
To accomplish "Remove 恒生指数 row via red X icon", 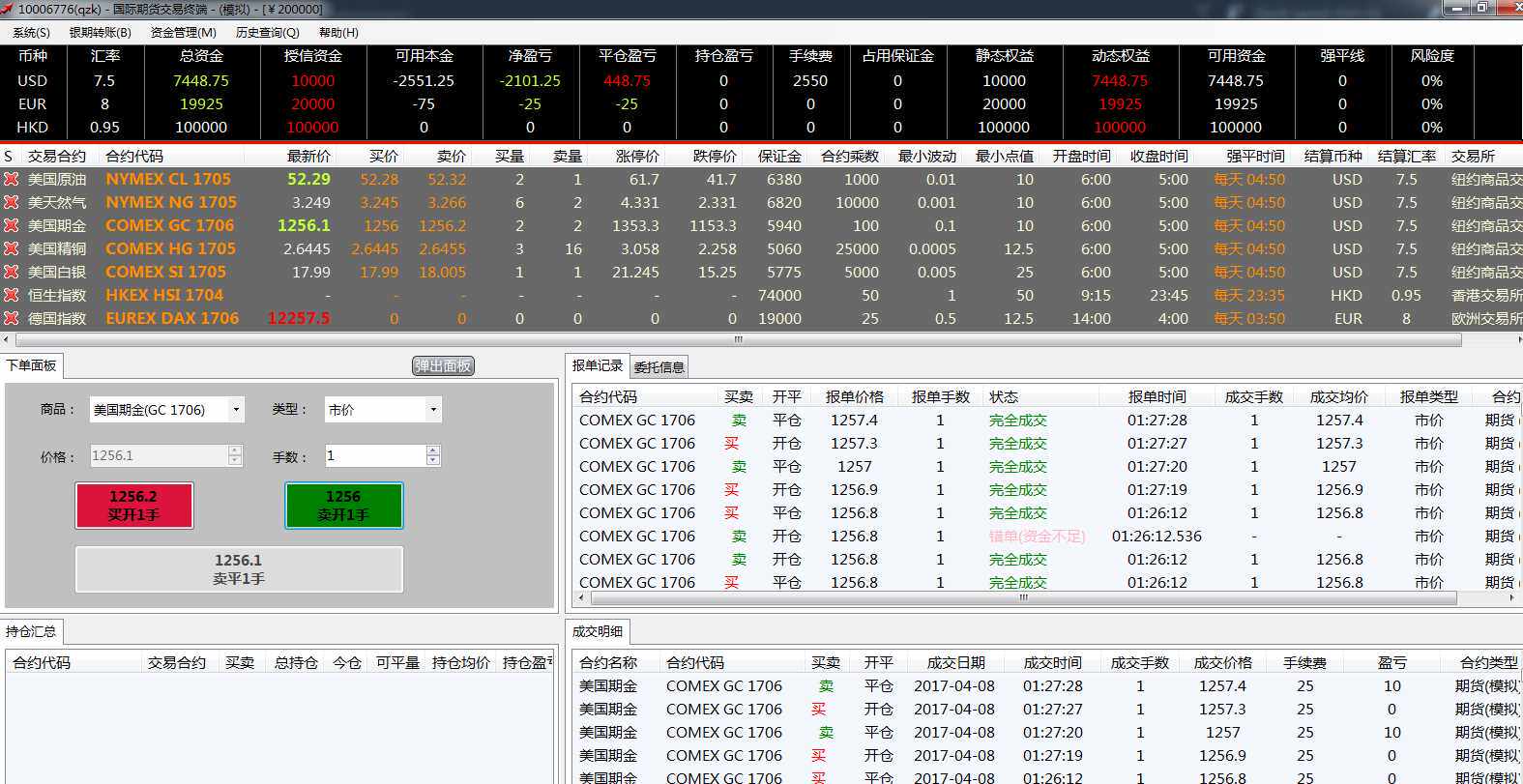I will point(11,295).
